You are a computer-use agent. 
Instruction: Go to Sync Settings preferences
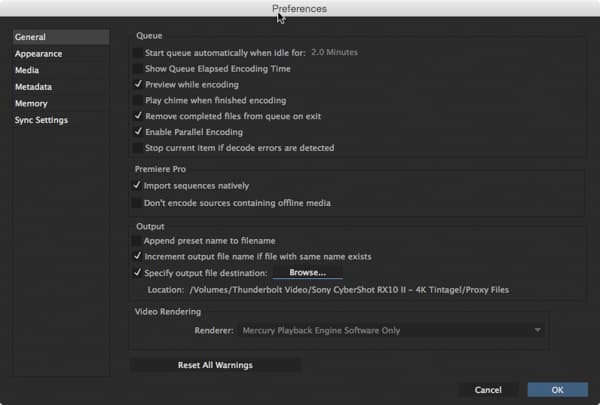click(41, 120)
